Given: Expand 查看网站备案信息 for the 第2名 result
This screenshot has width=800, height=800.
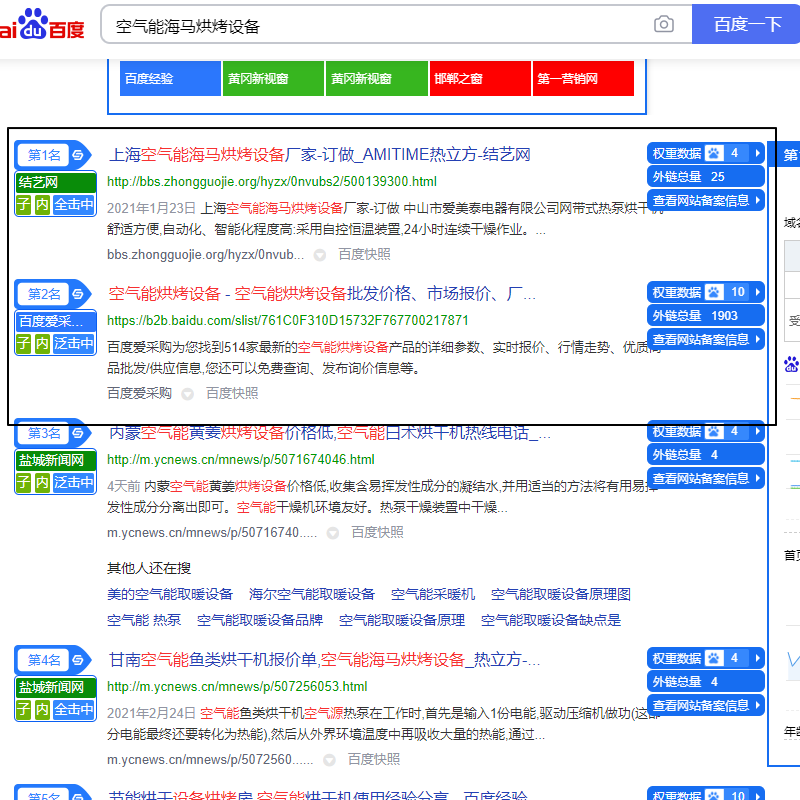Looking at the screenshot, I should click(x=705, y=339).
